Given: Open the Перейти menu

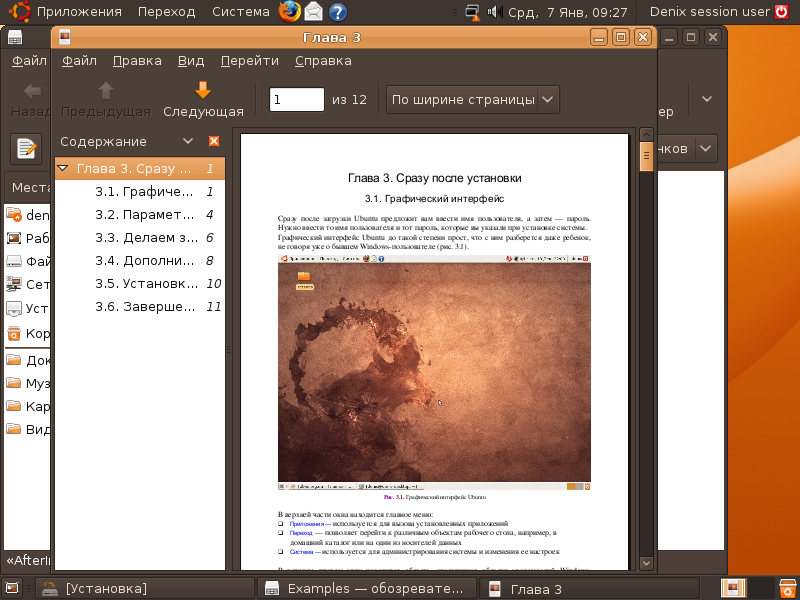Looking at the screenshot, I should [x=249, y=61].
